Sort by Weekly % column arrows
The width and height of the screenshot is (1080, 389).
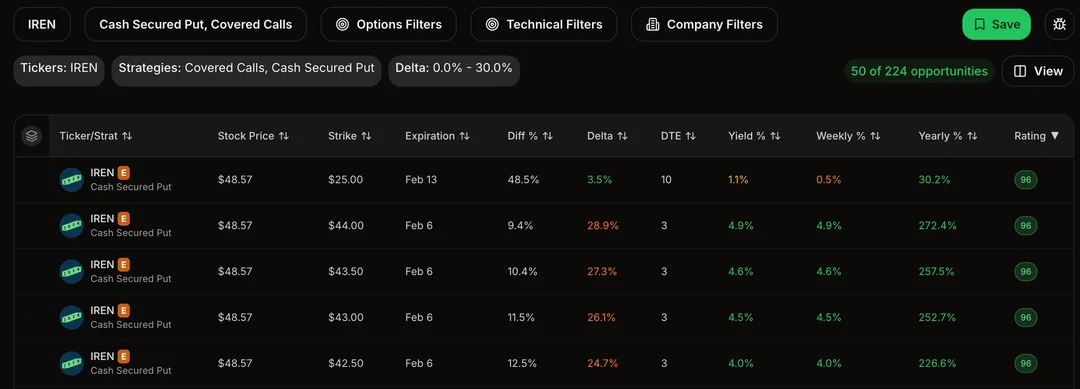875,136
